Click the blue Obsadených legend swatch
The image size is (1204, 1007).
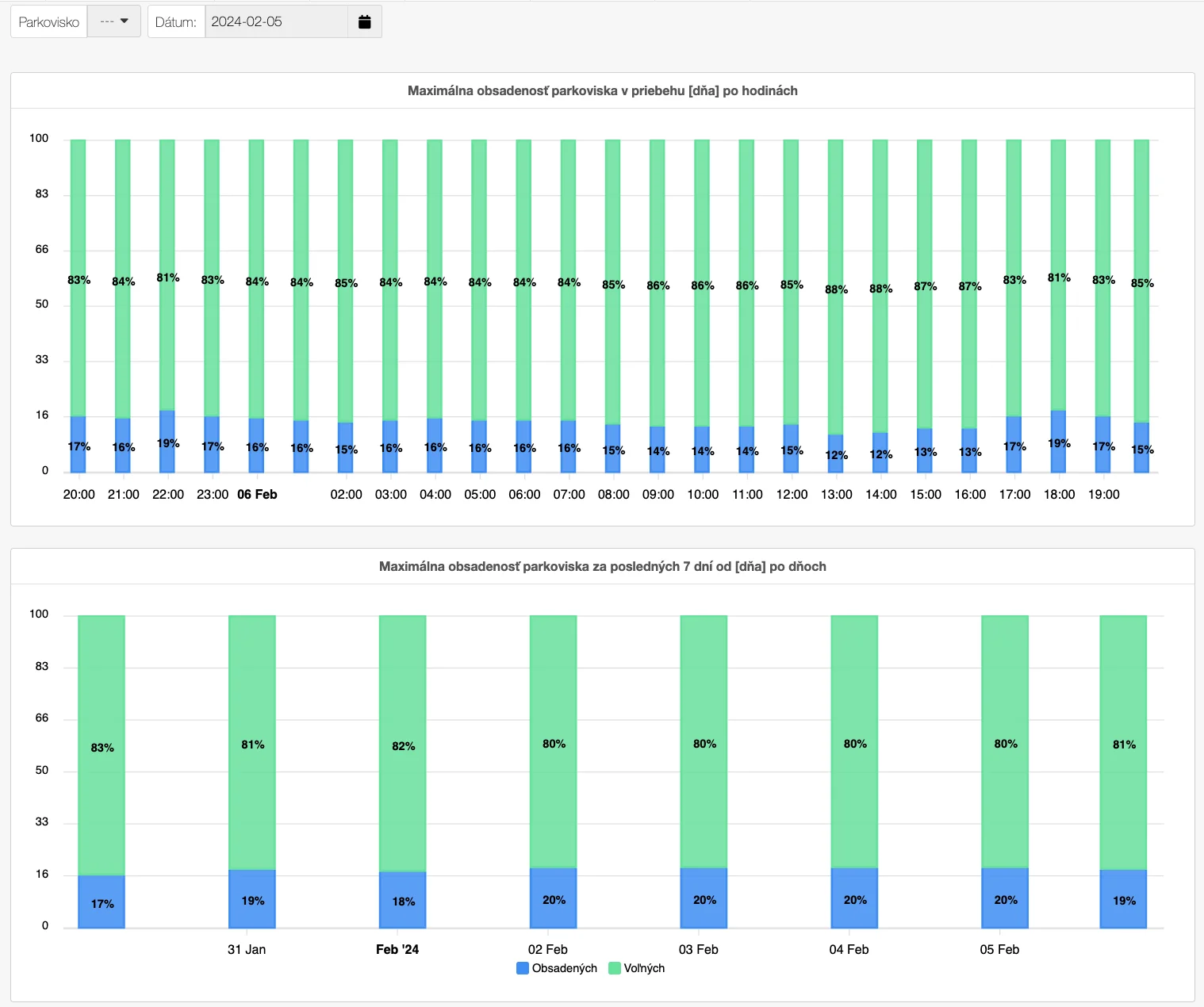(523, 968)
